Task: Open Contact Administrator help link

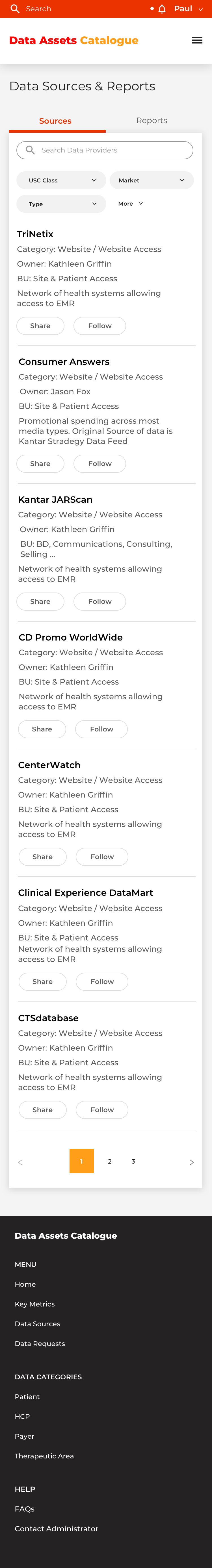Action: click(57, 1528)
